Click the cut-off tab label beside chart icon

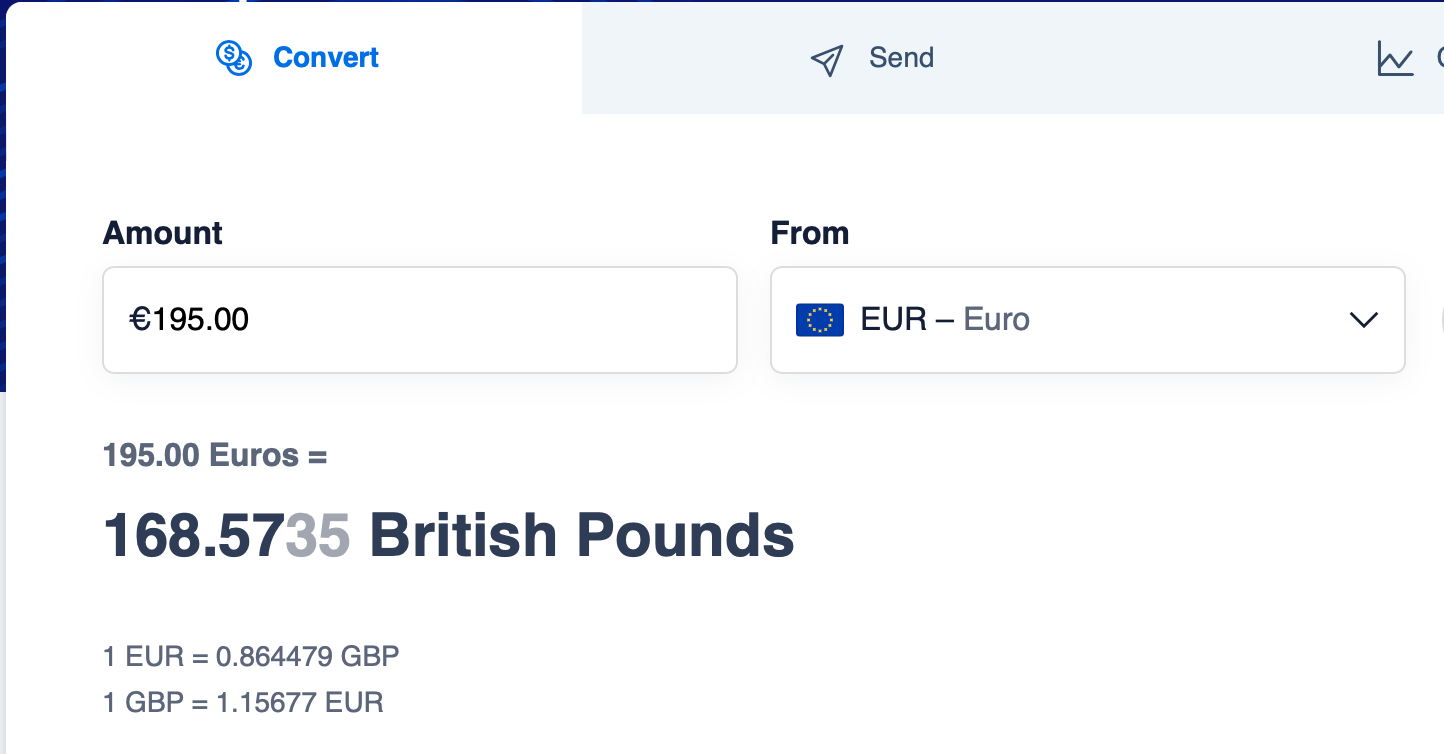click(1440, 58)
